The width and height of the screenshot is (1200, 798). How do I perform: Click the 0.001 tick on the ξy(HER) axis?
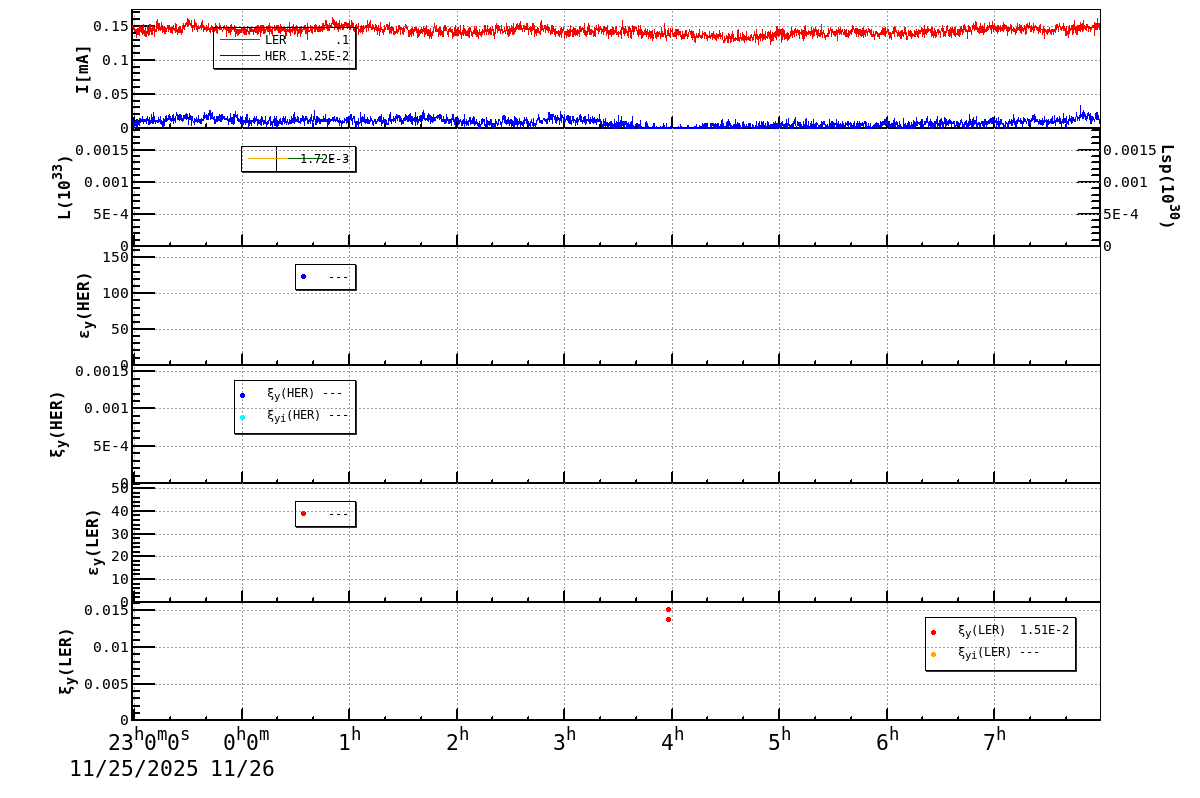pos(106,408)
